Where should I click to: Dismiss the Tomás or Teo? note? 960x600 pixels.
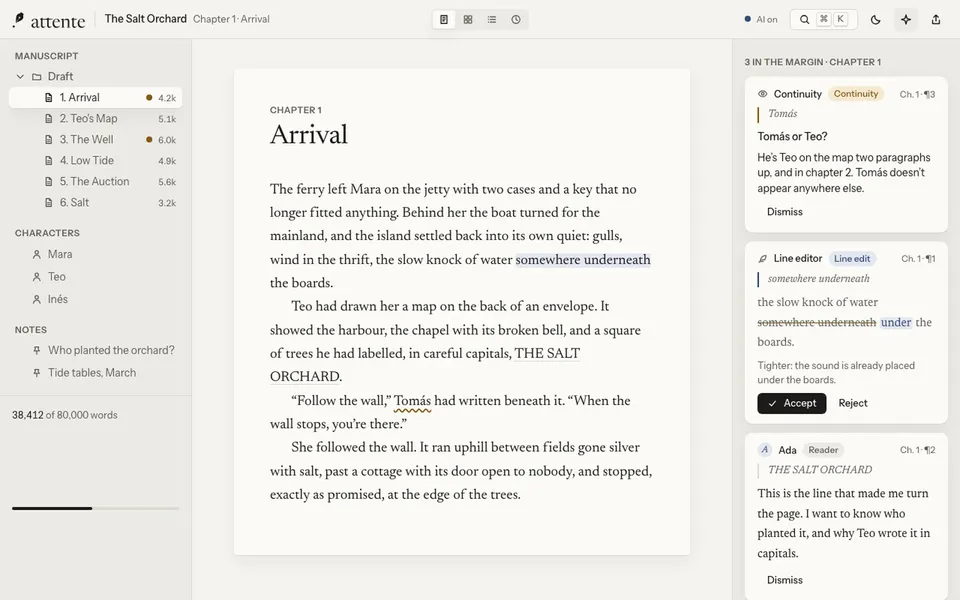click(785, 212)
